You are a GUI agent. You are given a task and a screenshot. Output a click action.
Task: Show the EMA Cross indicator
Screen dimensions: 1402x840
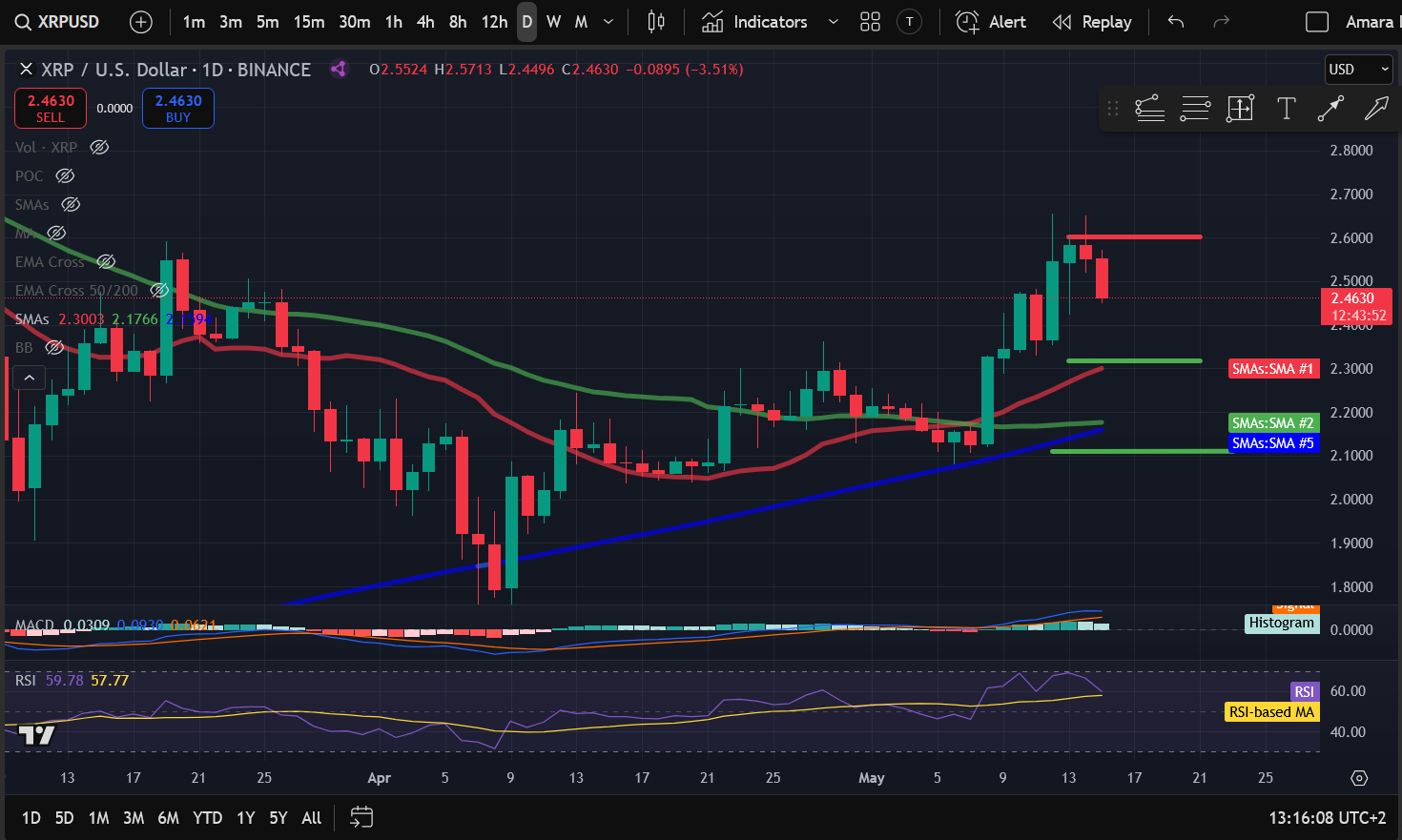click(x=106, y=261)
